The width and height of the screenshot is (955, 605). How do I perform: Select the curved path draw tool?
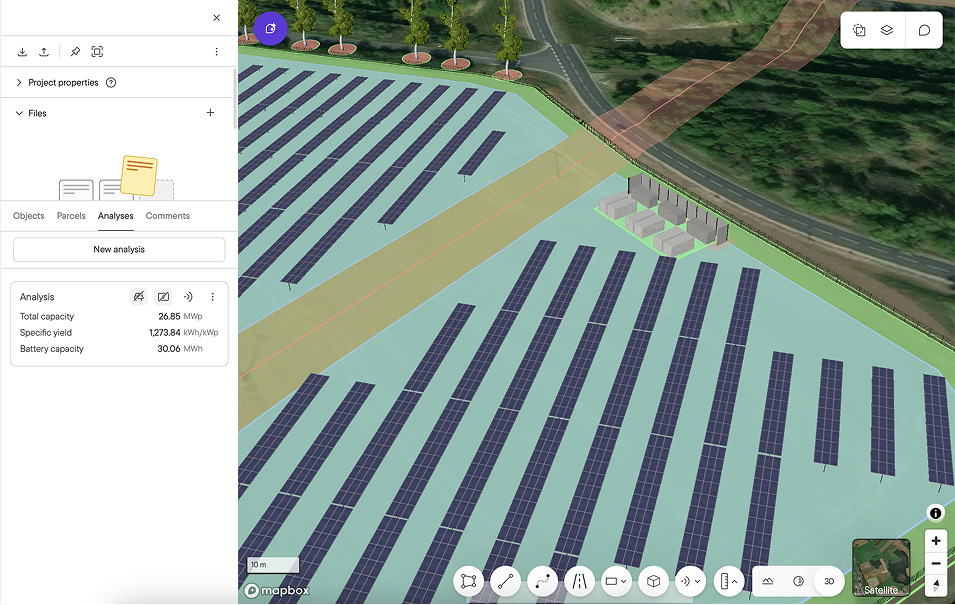(542, 581)
